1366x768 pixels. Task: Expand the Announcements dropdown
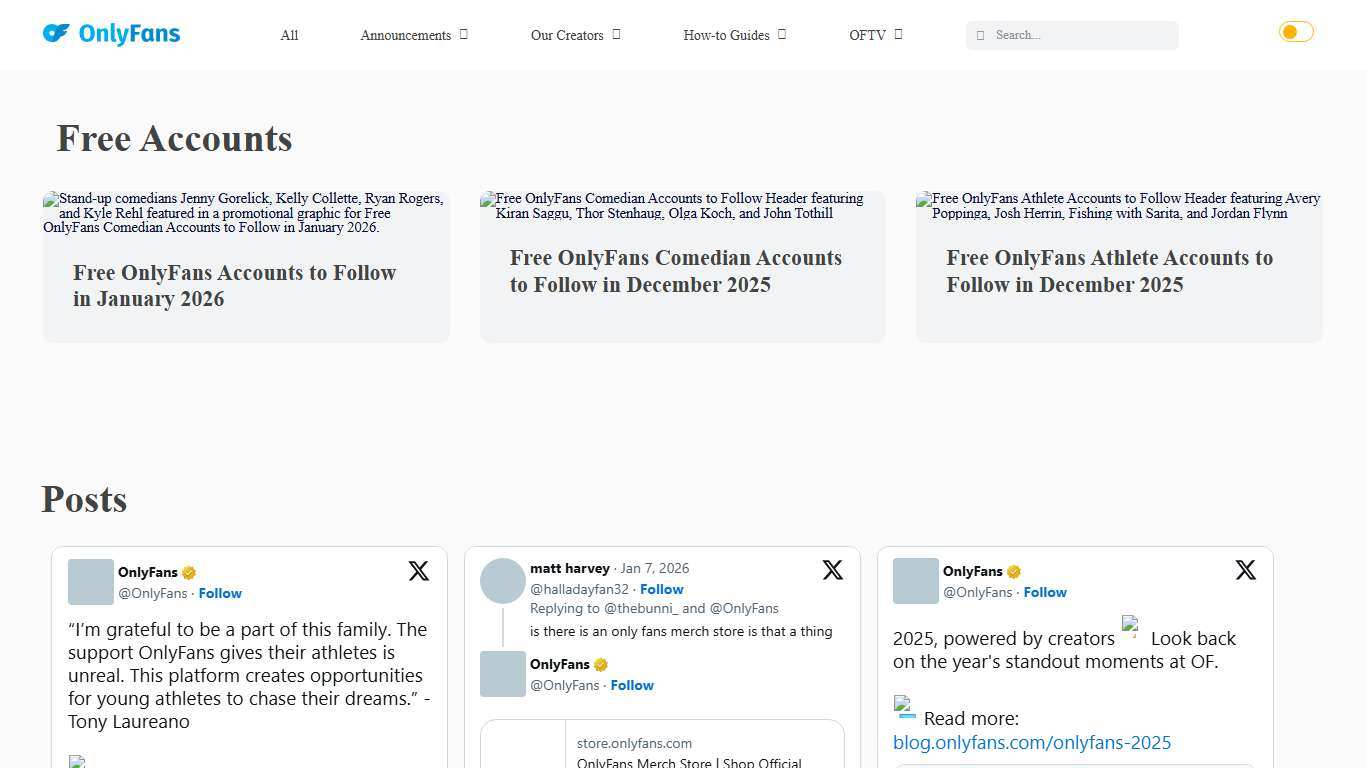(x=414, y=35)
